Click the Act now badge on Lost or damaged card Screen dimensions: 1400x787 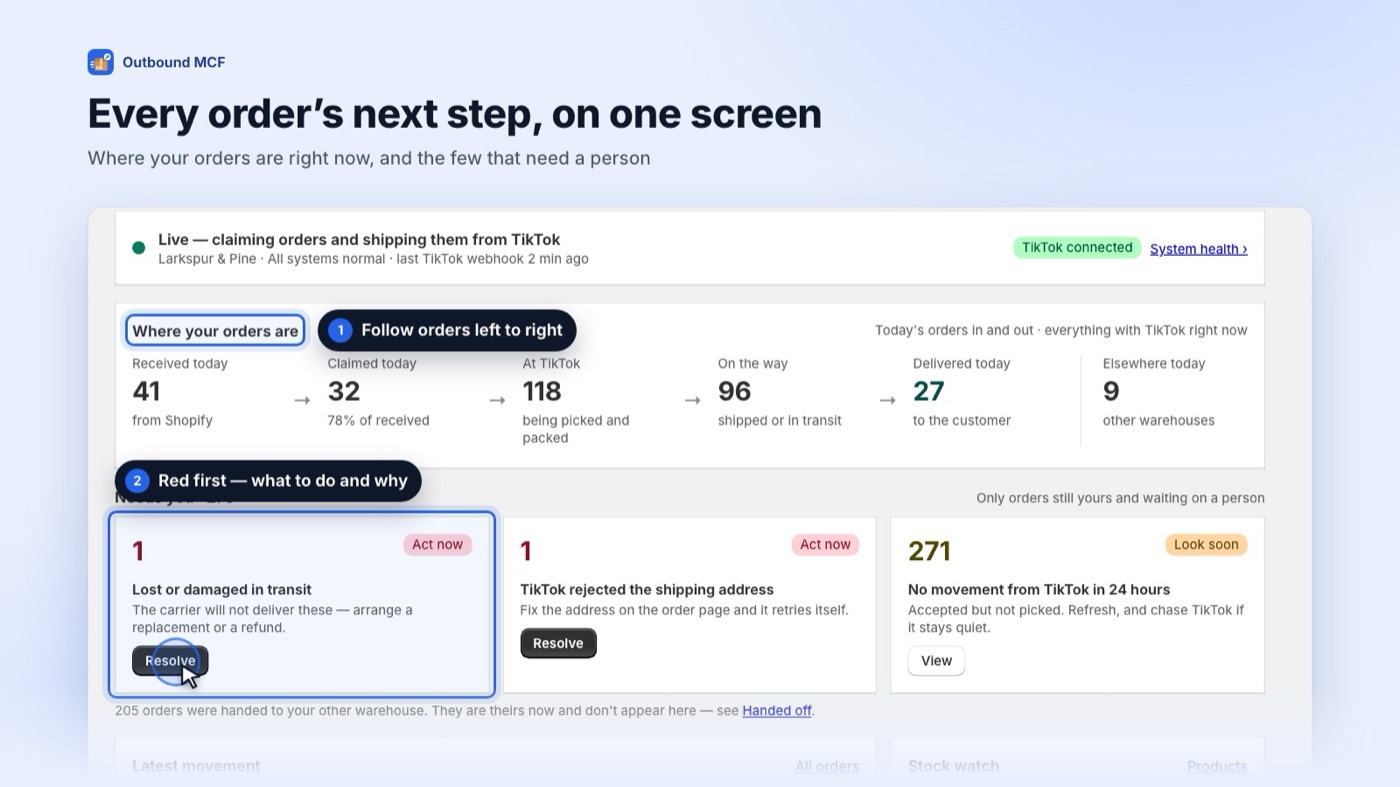point(437,545)
